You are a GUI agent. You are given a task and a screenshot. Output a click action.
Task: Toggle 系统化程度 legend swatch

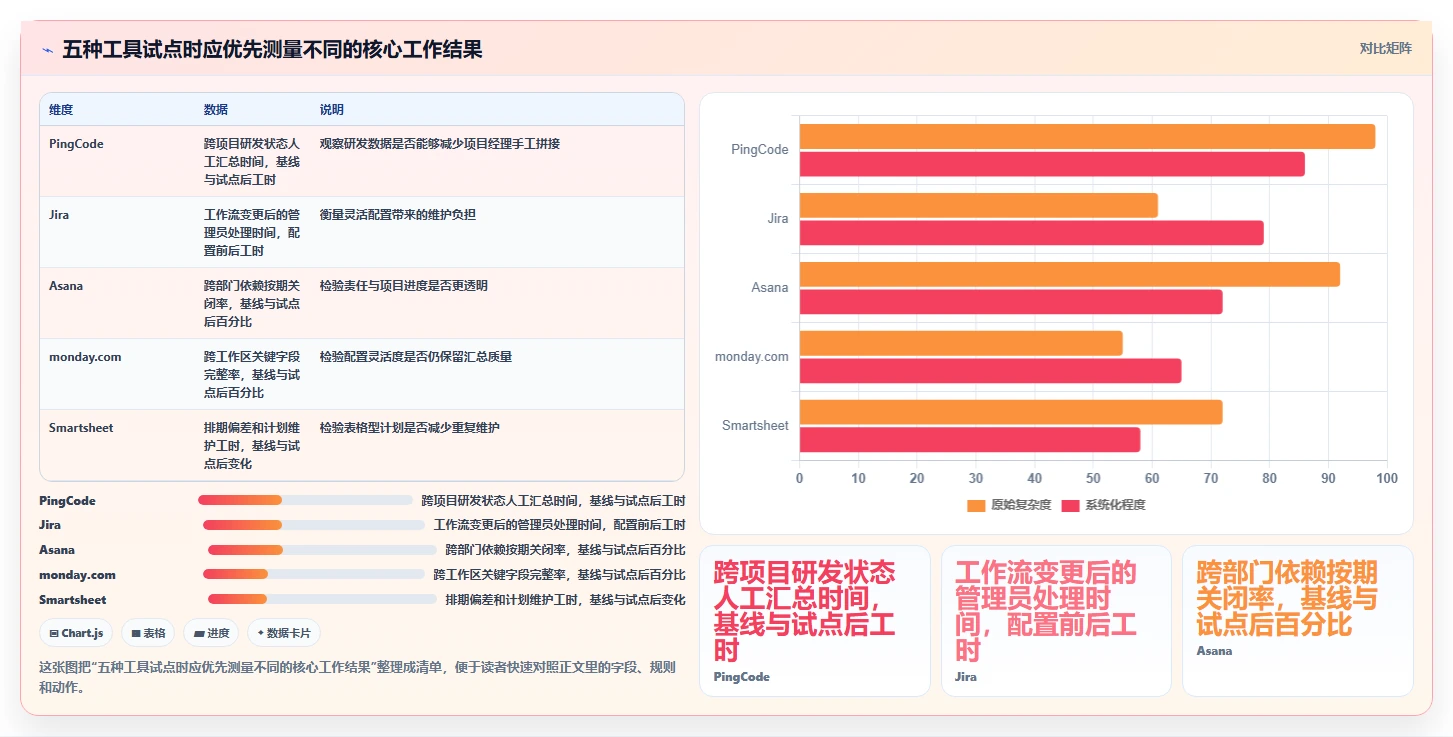click(x=1071, y=505)
